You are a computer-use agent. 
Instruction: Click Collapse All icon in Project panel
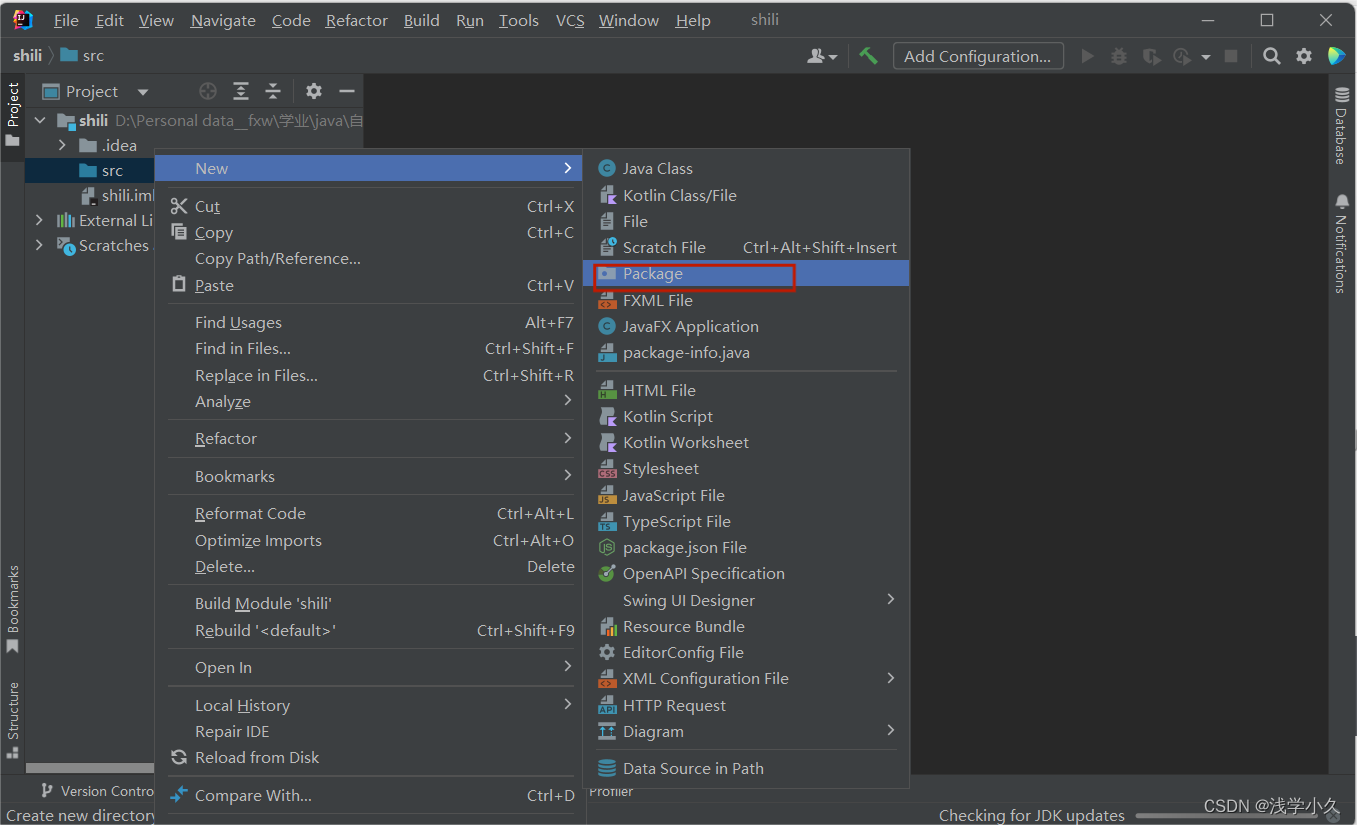pos(273,91)
